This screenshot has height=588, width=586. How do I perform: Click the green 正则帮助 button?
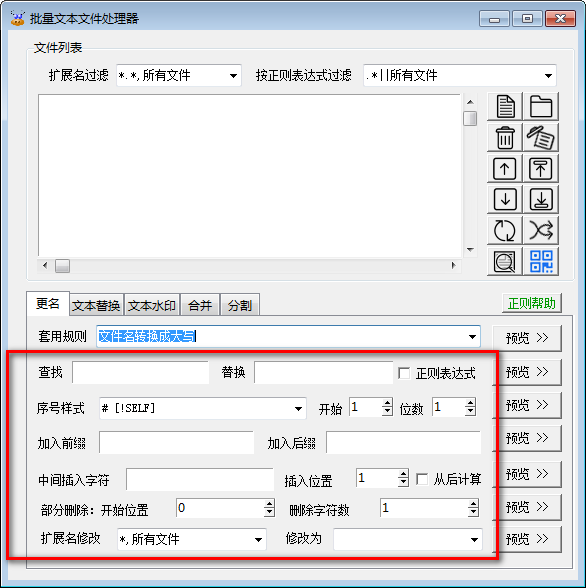[532, 303]
